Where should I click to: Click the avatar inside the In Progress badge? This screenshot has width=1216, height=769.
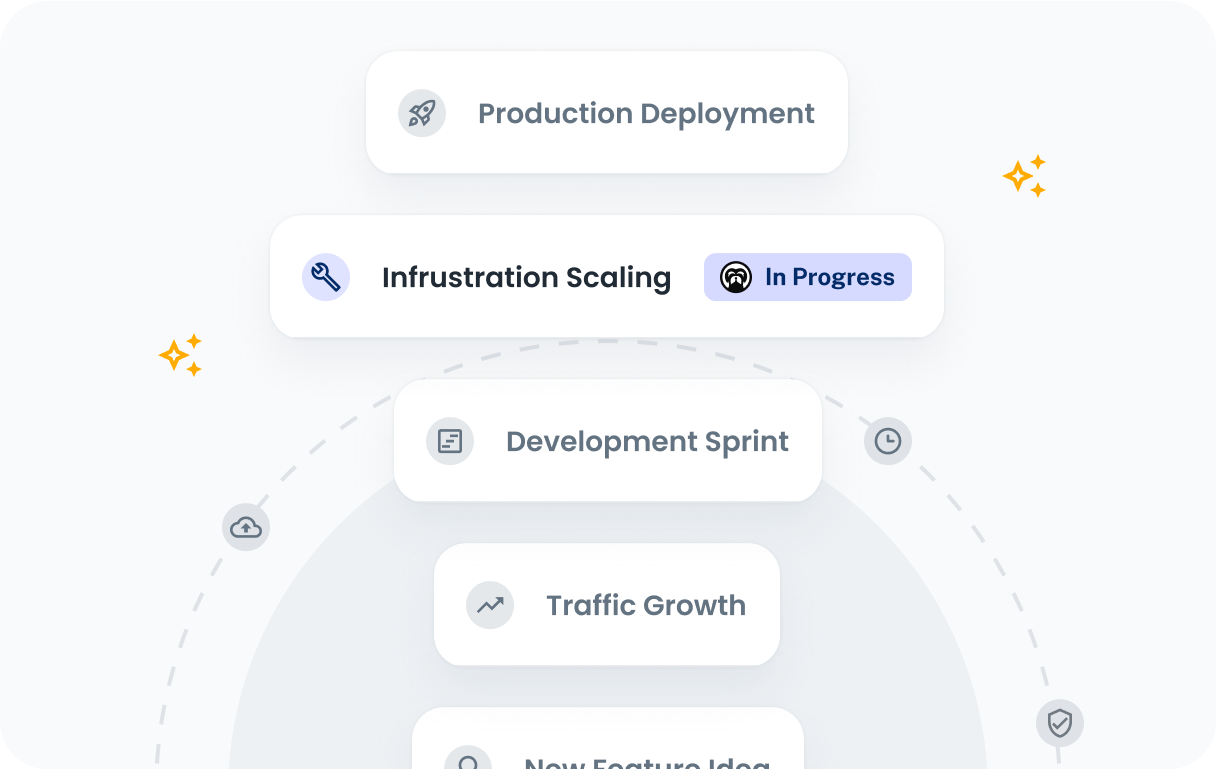tap(736, 277)
